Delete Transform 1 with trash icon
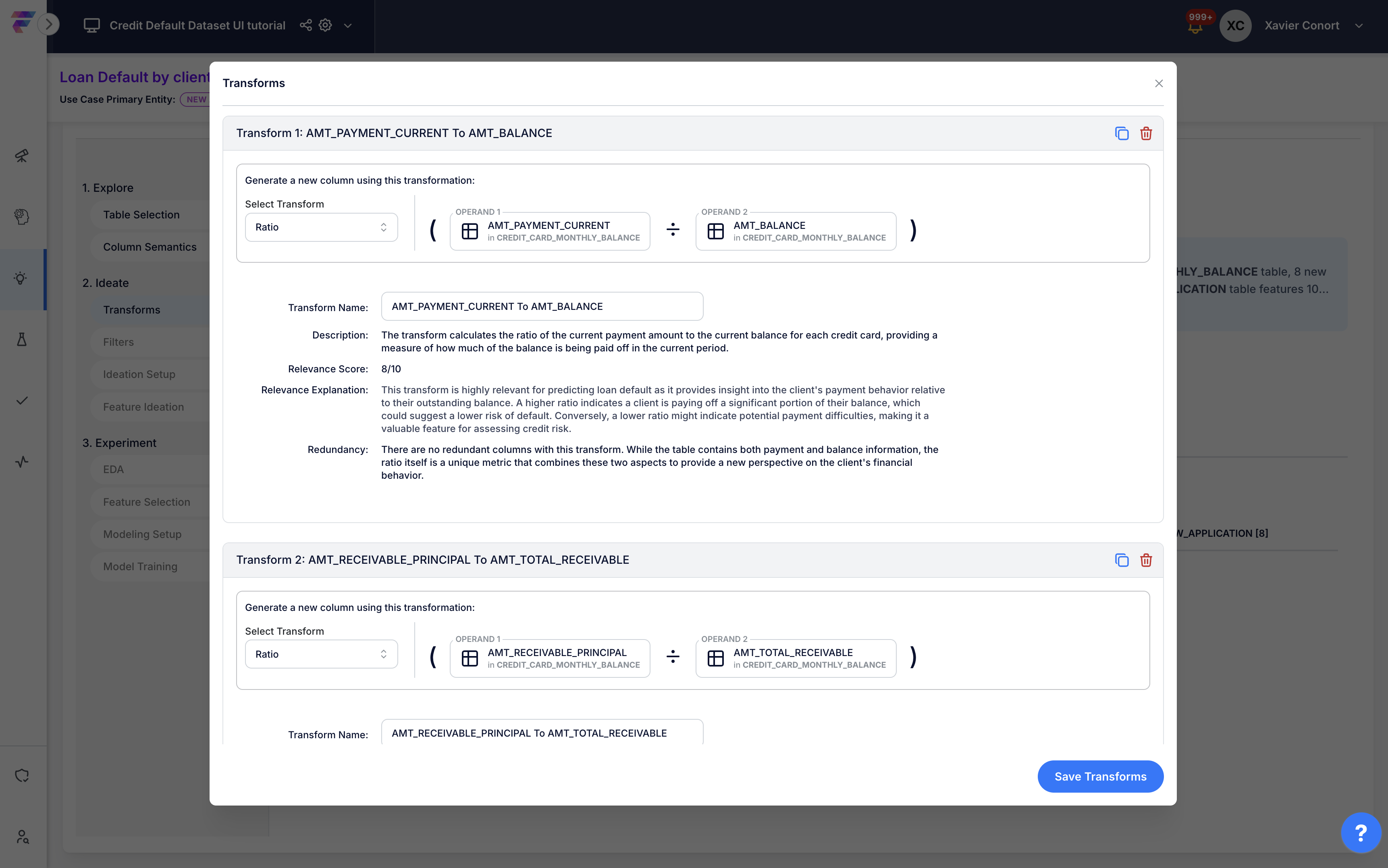The height and width of the screenshot is (868, 1388). 1146,133
